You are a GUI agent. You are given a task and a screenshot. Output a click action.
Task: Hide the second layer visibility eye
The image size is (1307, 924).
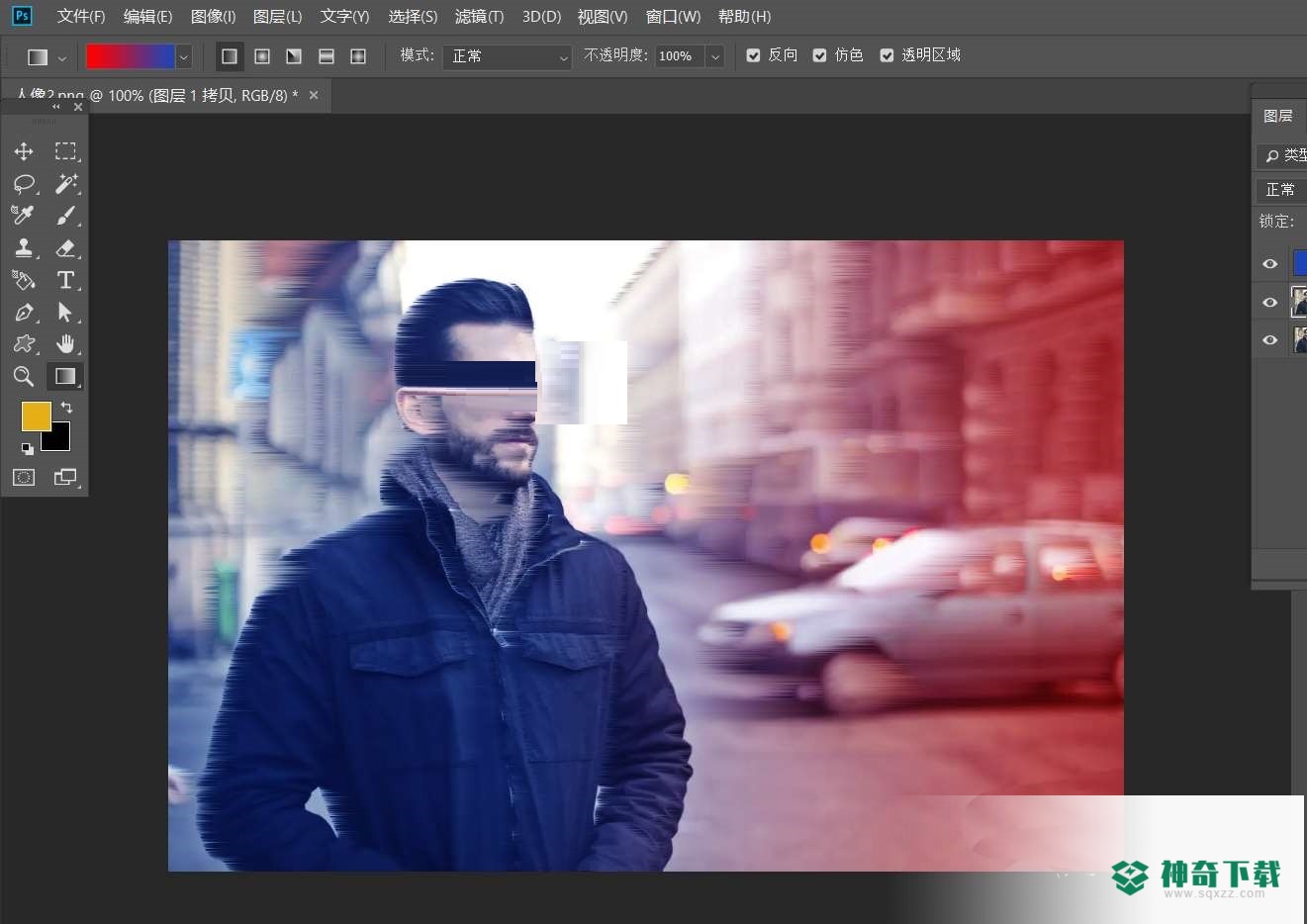click(x=1270, y=303)
